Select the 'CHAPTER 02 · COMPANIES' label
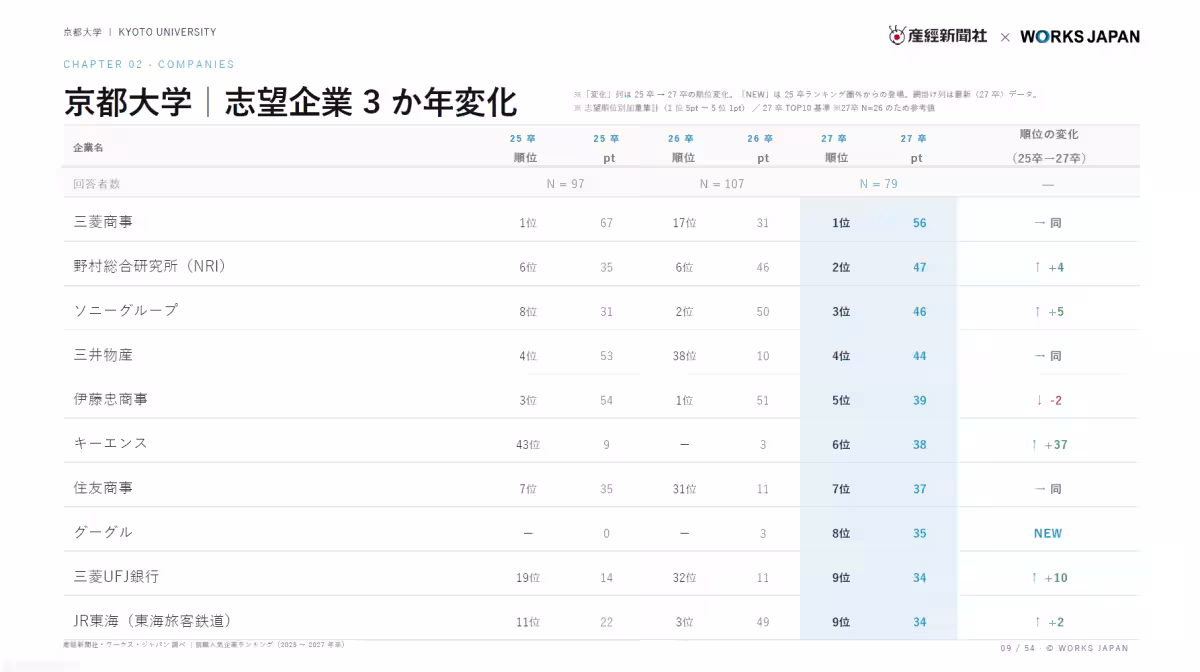 pyautogui.click(x=149, y=64)
